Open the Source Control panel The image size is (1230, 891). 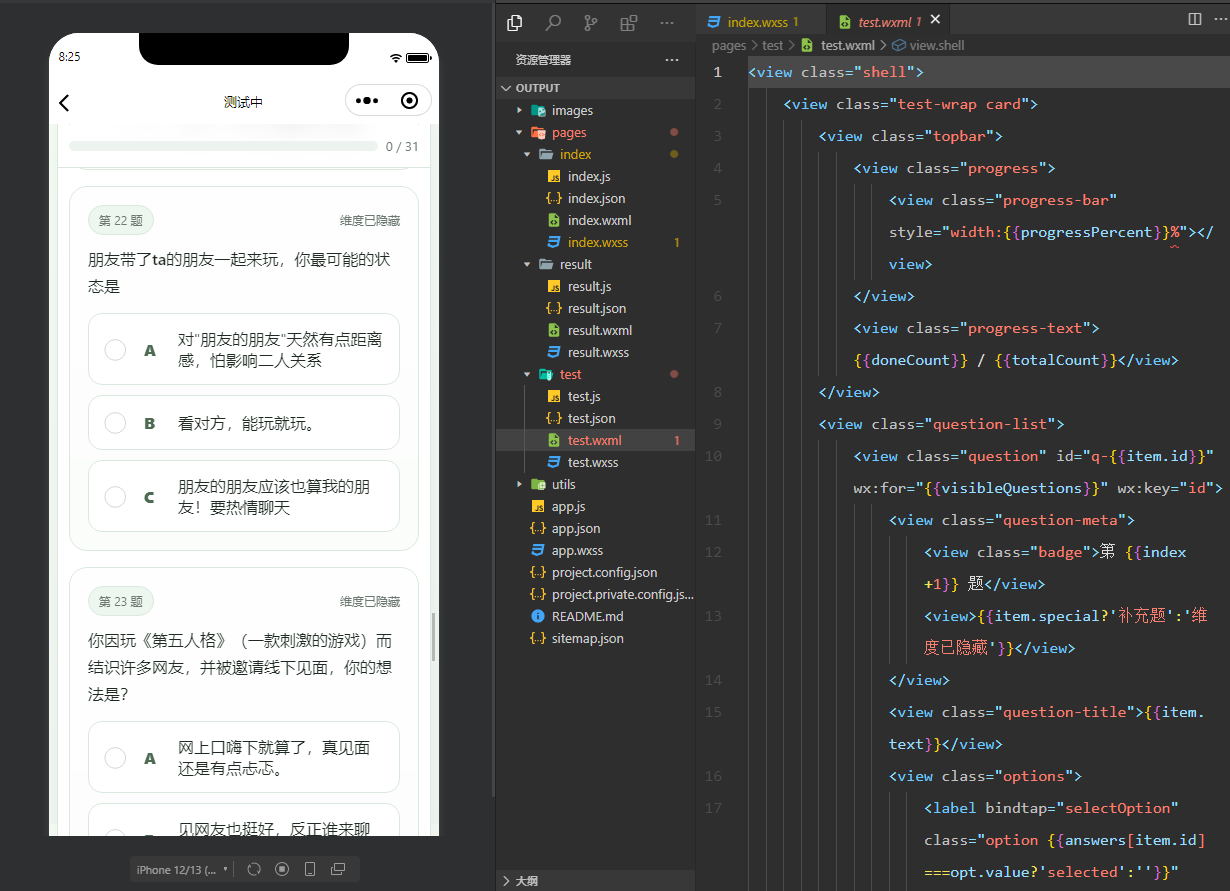[590, 22]
